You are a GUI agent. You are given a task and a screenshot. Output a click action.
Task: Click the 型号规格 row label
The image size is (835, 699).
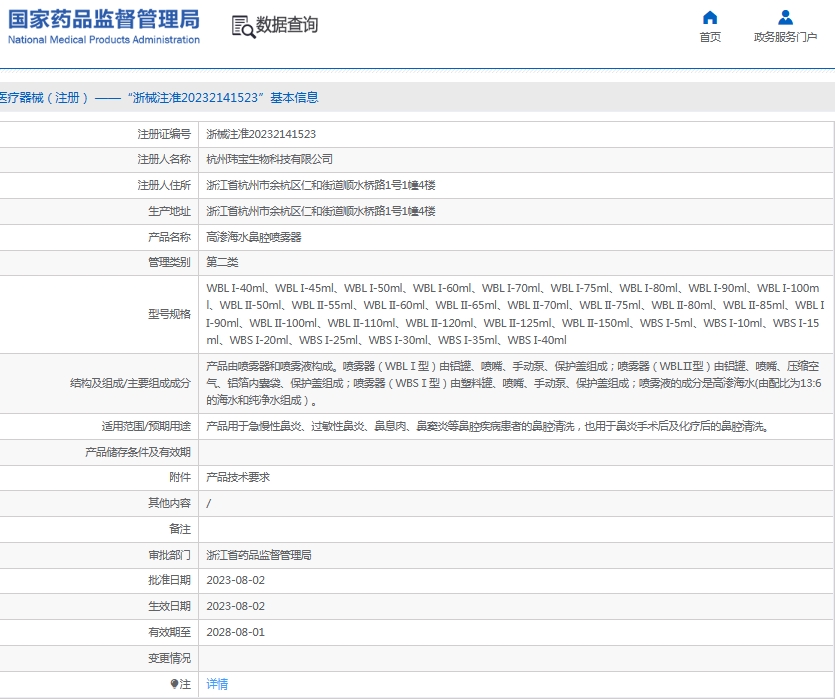click(165, 314)
